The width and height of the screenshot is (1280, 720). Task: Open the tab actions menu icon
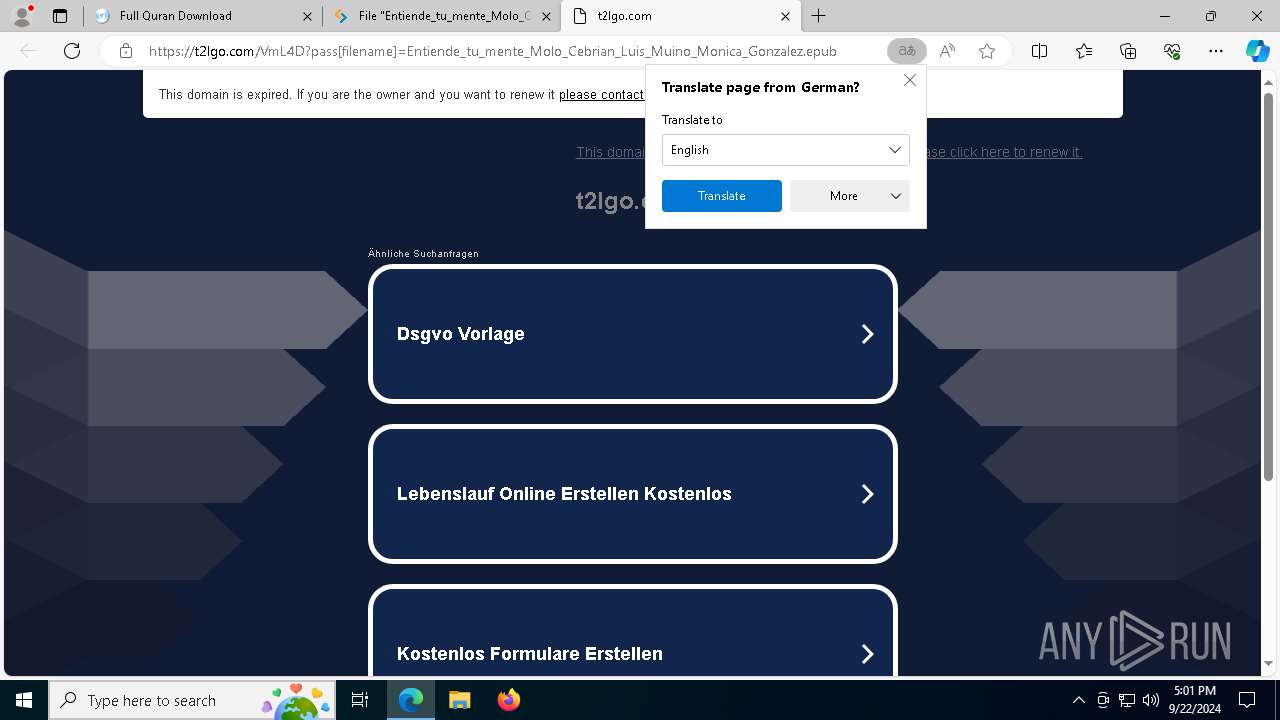click(x=60, y=16)
